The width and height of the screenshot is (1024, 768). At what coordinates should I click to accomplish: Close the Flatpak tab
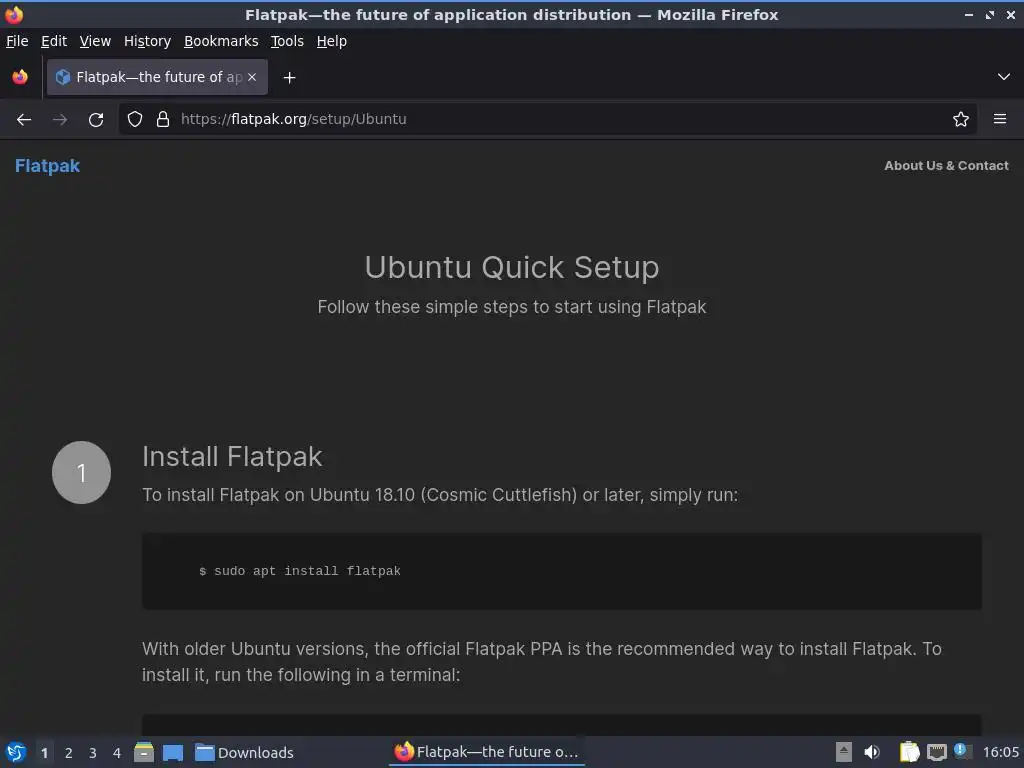(252, 77)
